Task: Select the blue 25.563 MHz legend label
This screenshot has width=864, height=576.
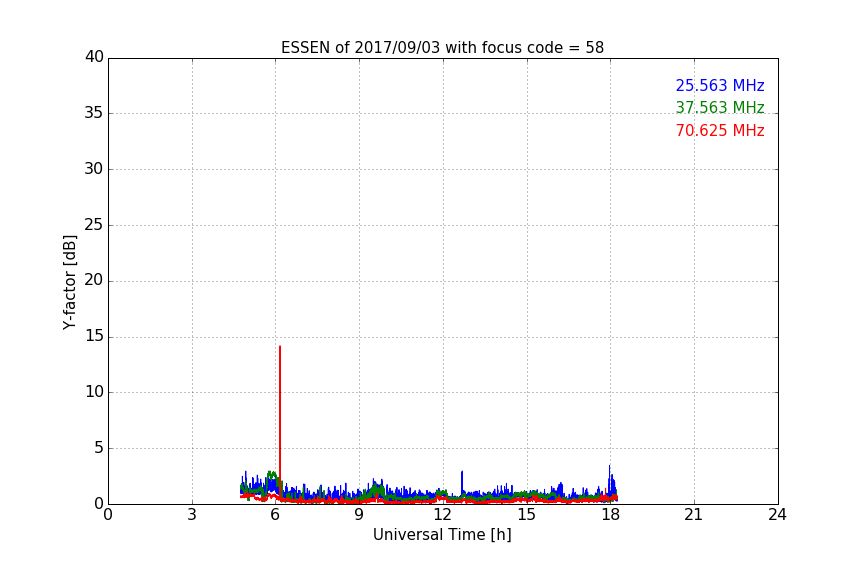Action: coord(720,85)
